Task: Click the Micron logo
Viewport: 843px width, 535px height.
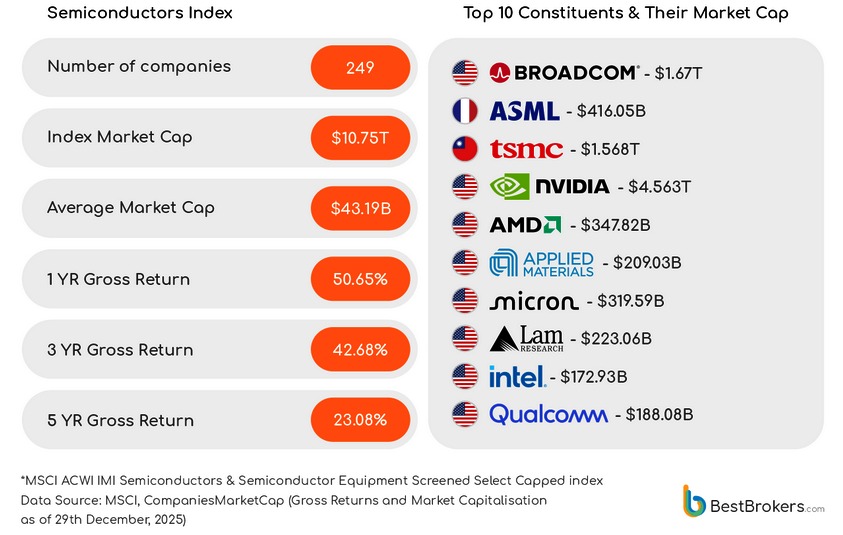Action: [533, 301]
